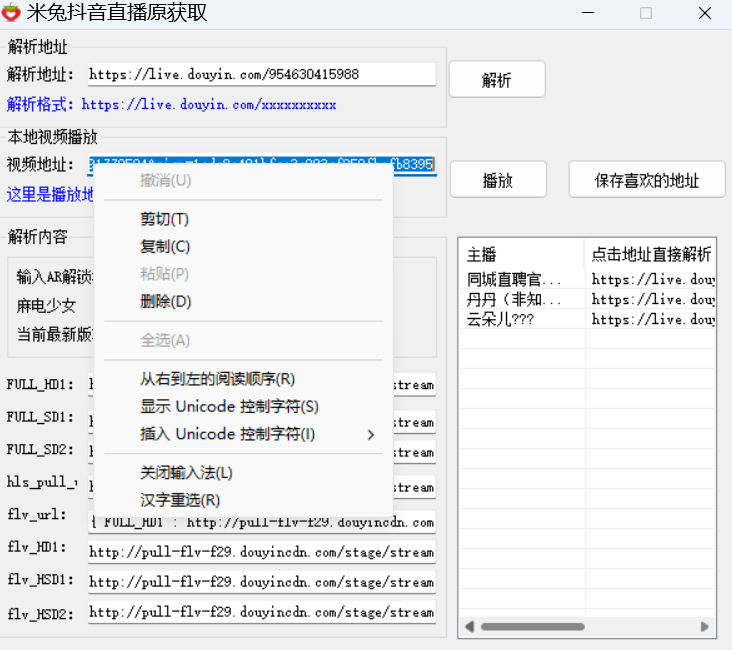Click the blue 解析格式 example URL text
Screen dimensions: 732x650
pos(209,104)
